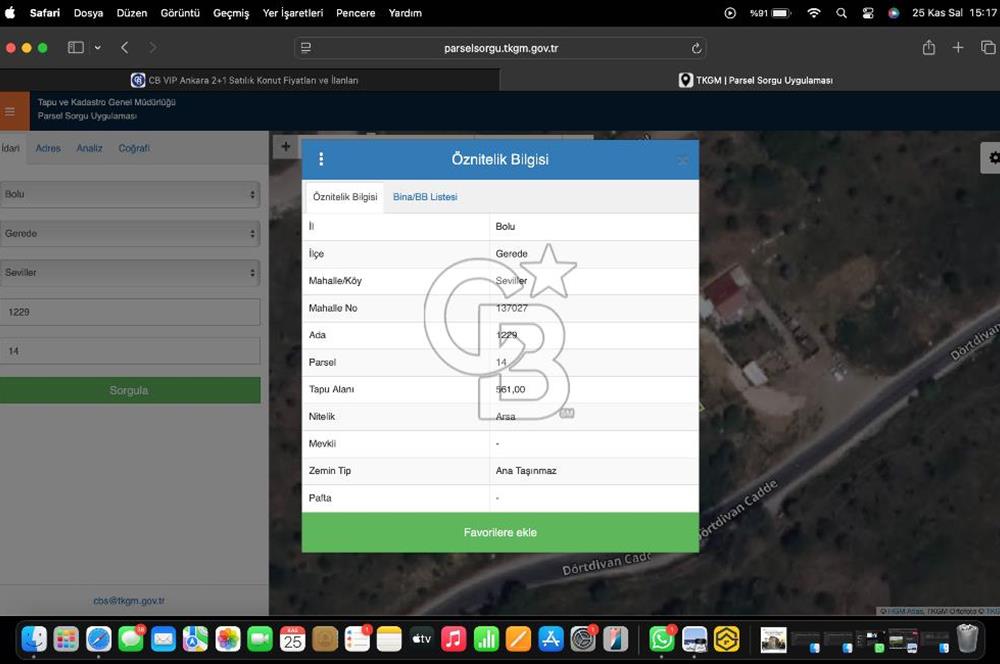Expand the Gerede district dropdown
This screenshot has width=1000, height=664.
tap(130, 233)
